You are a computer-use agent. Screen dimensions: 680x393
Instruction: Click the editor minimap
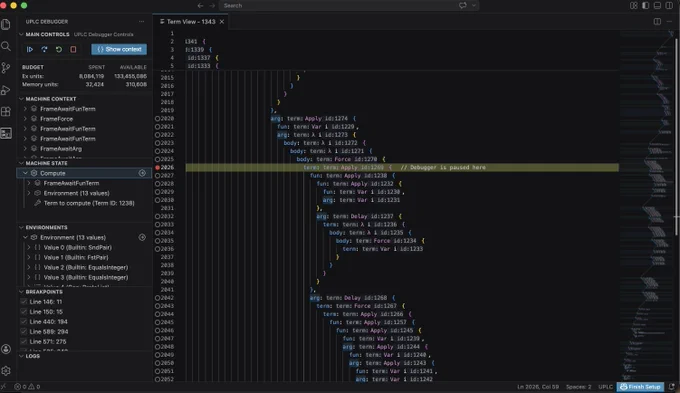click(x=646, y=206)
